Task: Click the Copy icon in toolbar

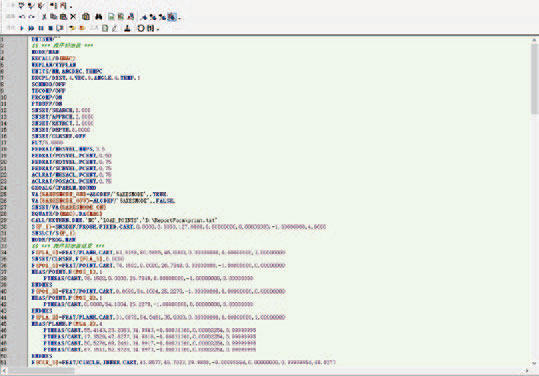Action: coord(54,16)
